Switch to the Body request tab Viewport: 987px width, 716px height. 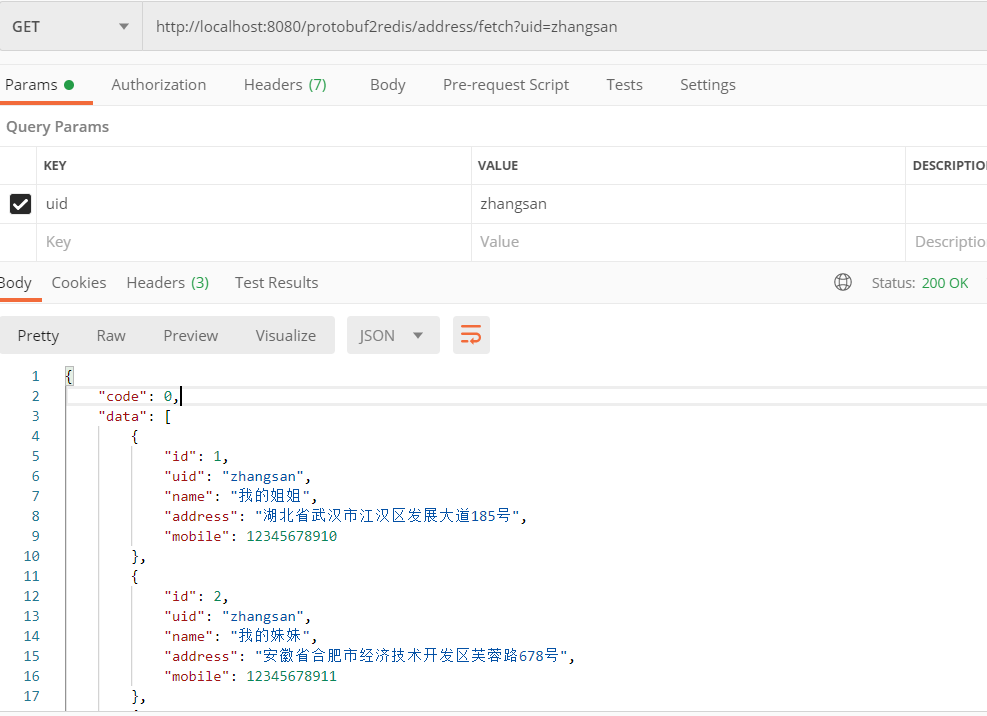click(388, 85)
